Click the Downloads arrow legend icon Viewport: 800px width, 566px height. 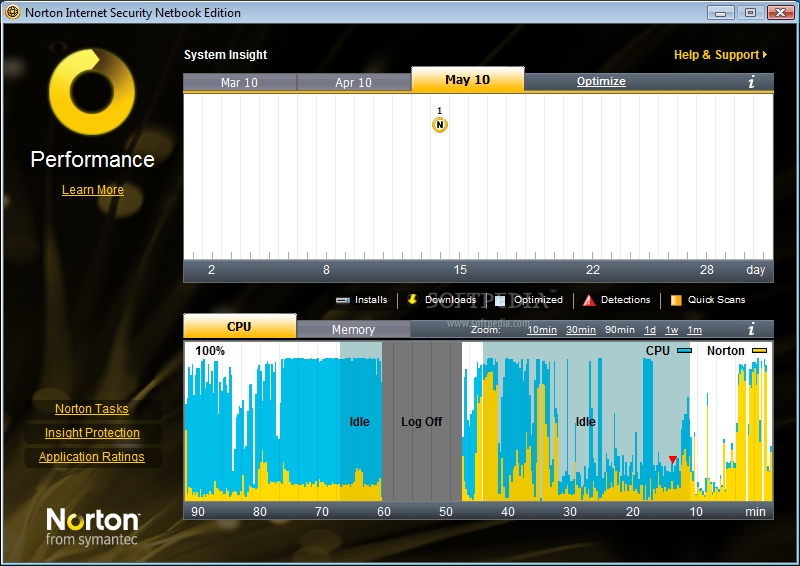click(x=412, y=300)
